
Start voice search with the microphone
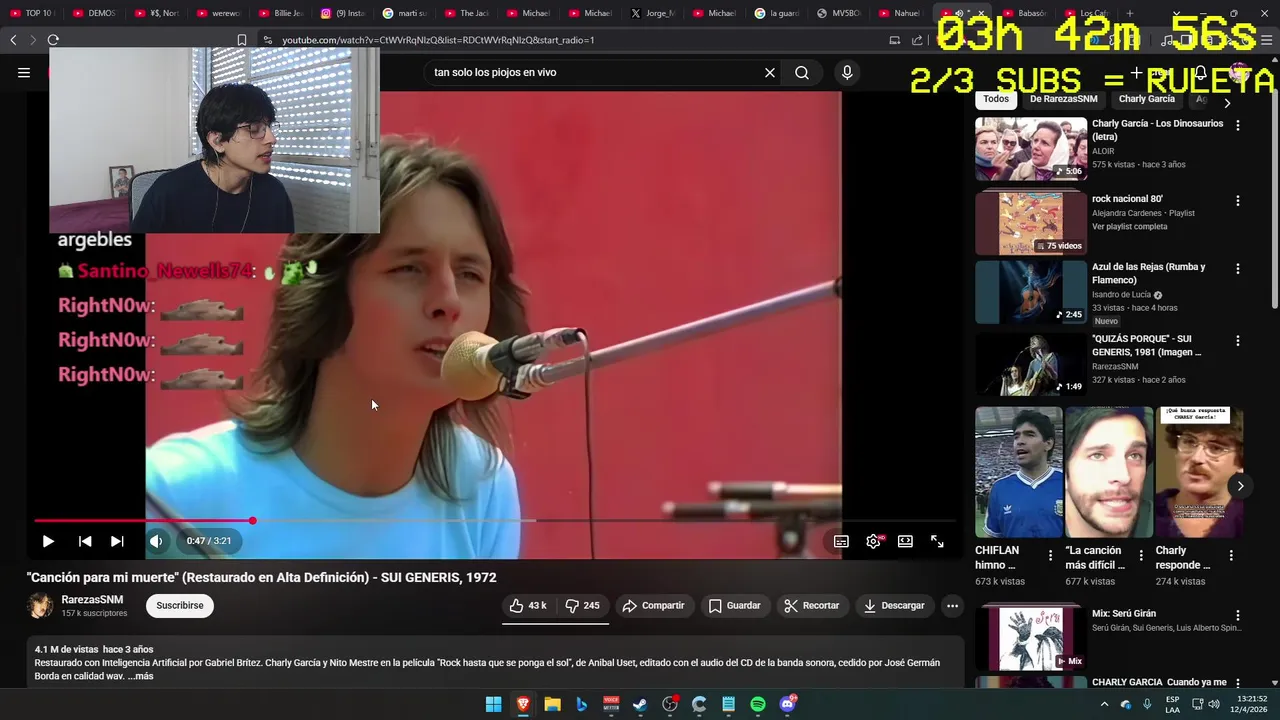point(847,72)
